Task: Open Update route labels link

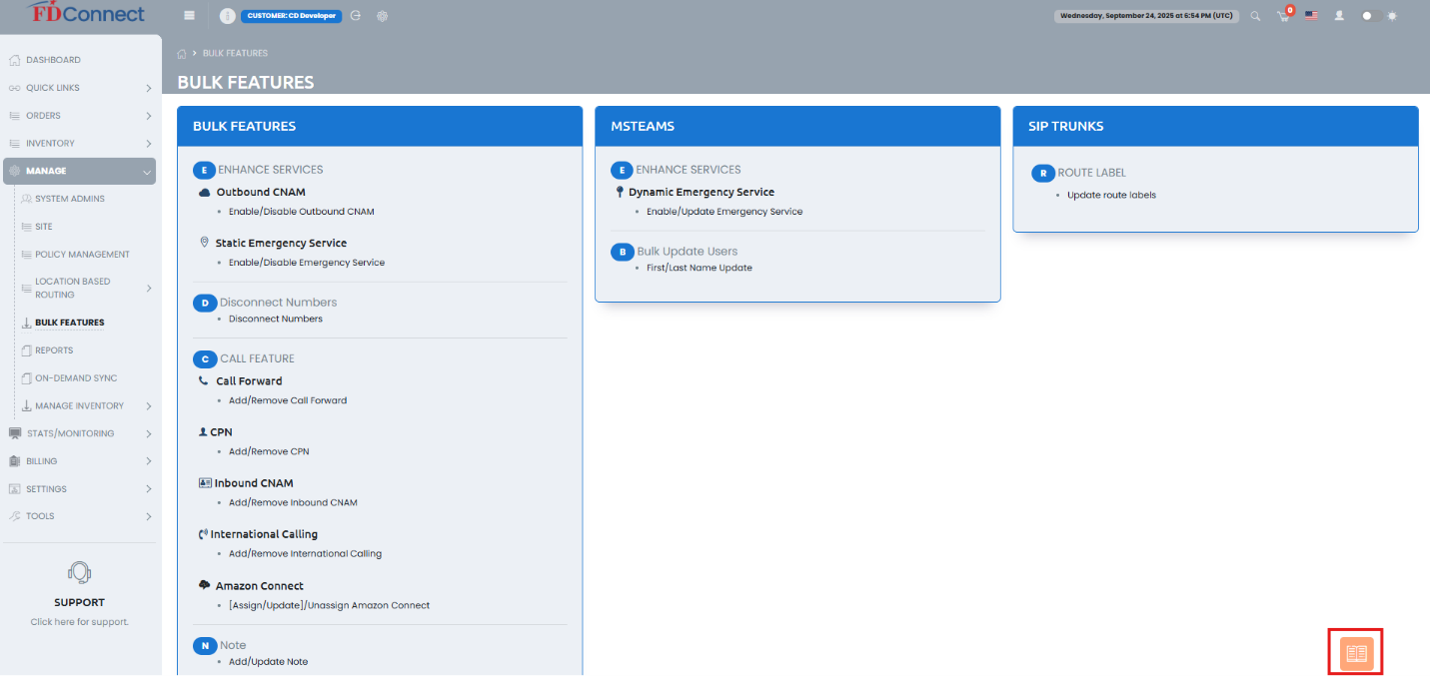Action: tap(1111, 195)
